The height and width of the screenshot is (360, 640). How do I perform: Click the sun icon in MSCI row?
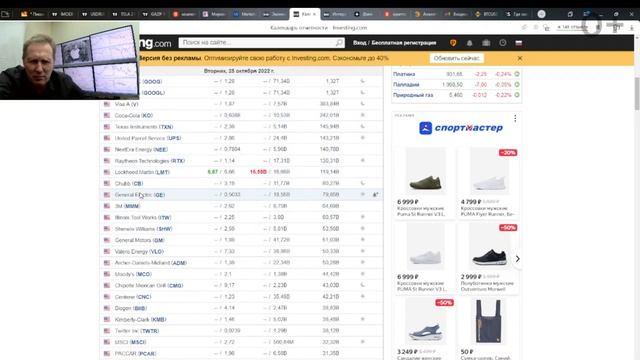[x=362, y=342]
